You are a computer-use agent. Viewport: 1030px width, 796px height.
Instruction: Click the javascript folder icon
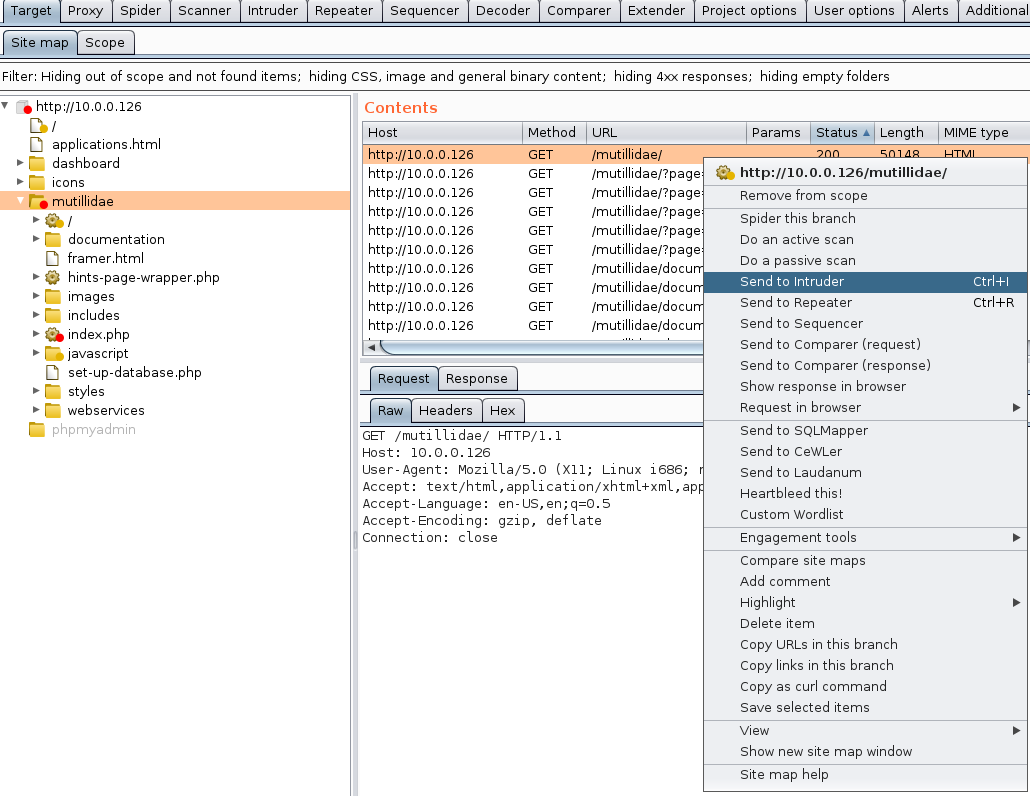pyautogui.click(x=54, y=354)
